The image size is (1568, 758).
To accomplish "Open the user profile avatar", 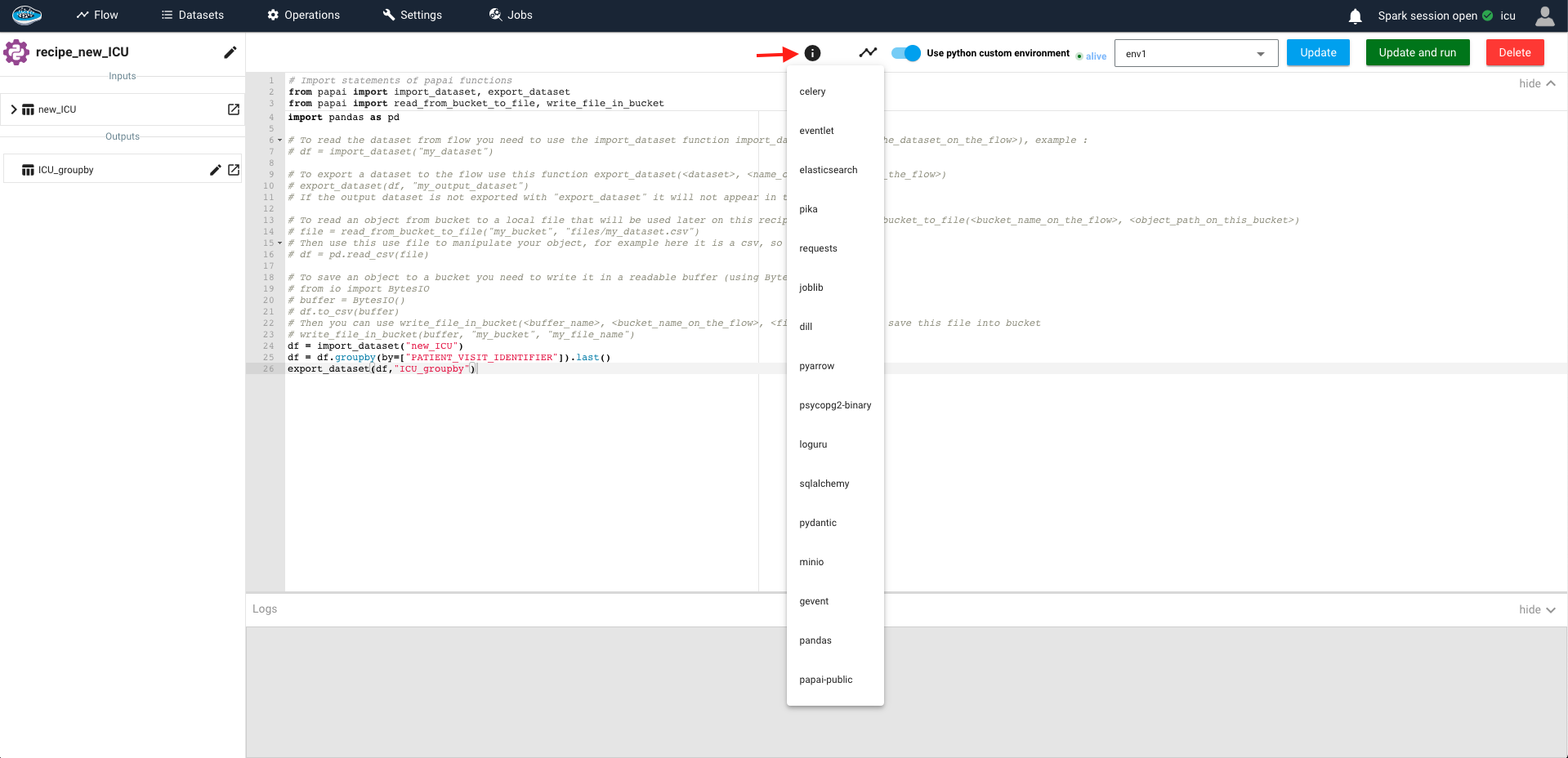I will 1544,16.
